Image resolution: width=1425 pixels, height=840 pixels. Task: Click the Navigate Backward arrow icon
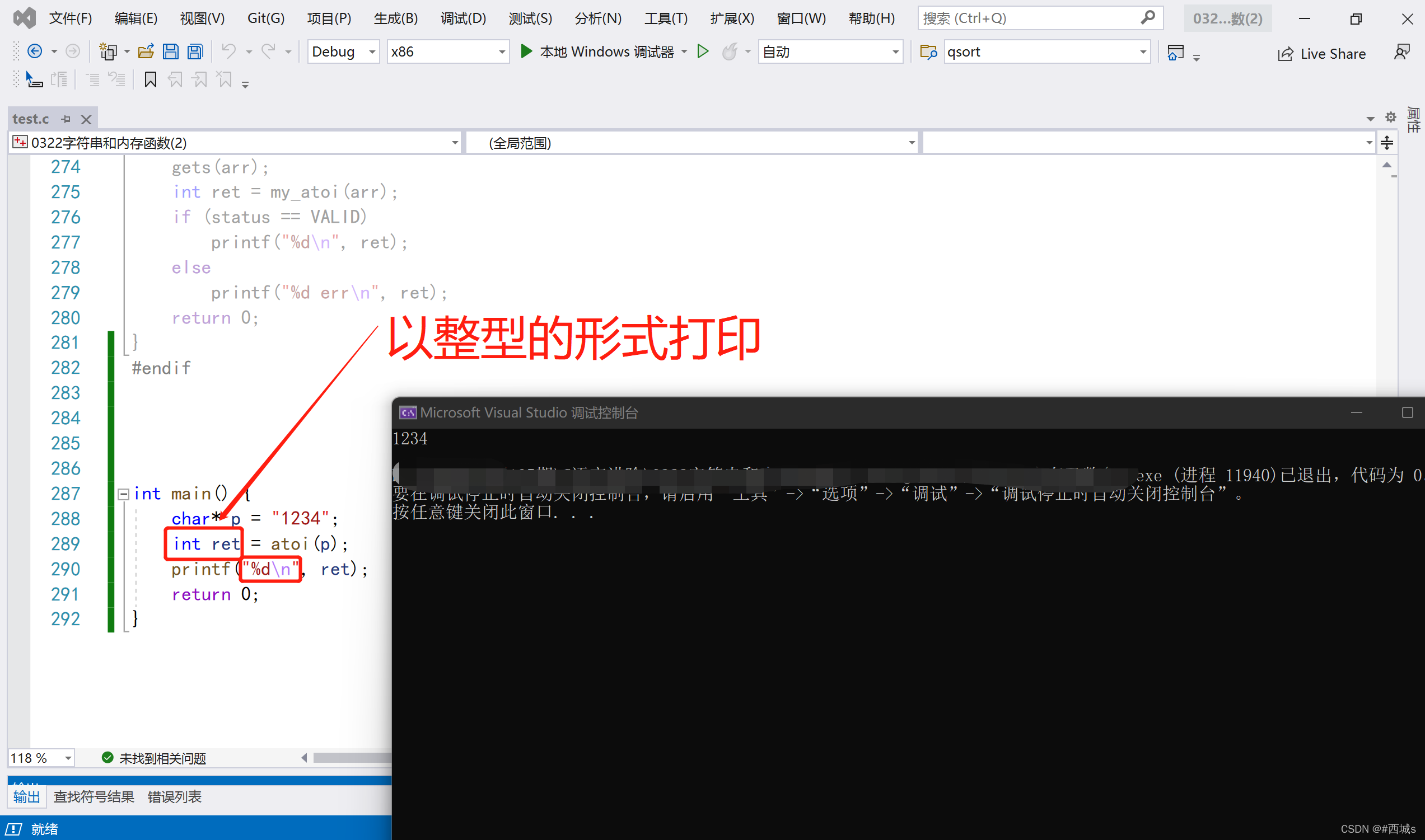[35, 52]
